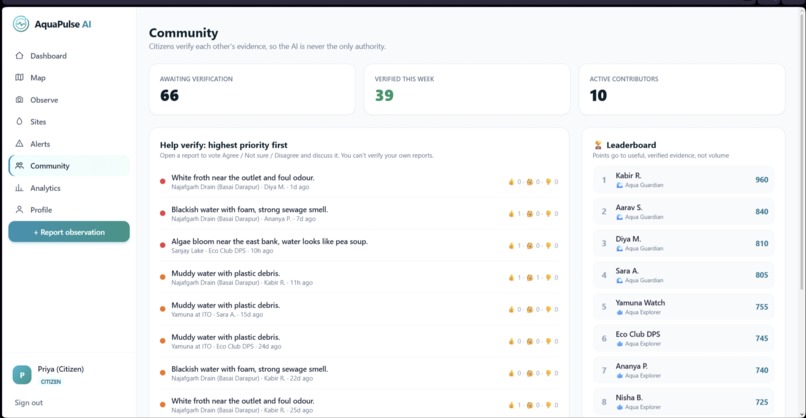
Task: Click Kabir R.'s Aqua Guardian badge icon
Action: [x=619, y=185]
